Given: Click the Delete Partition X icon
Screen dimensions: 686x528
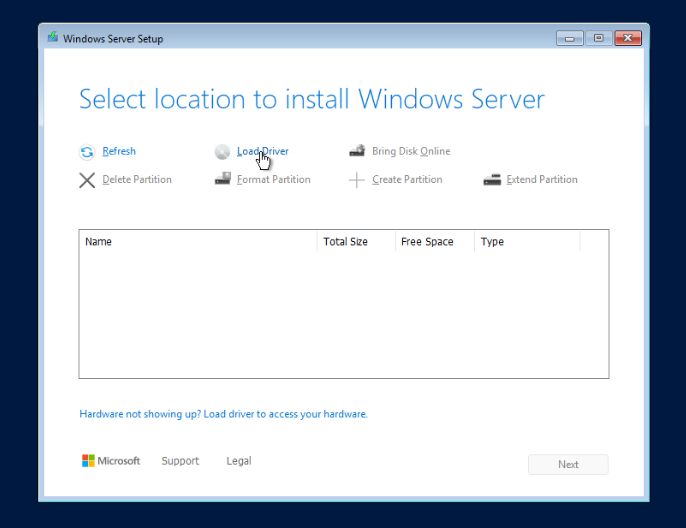Looking at the screenshot, I should tap(87, 180).
